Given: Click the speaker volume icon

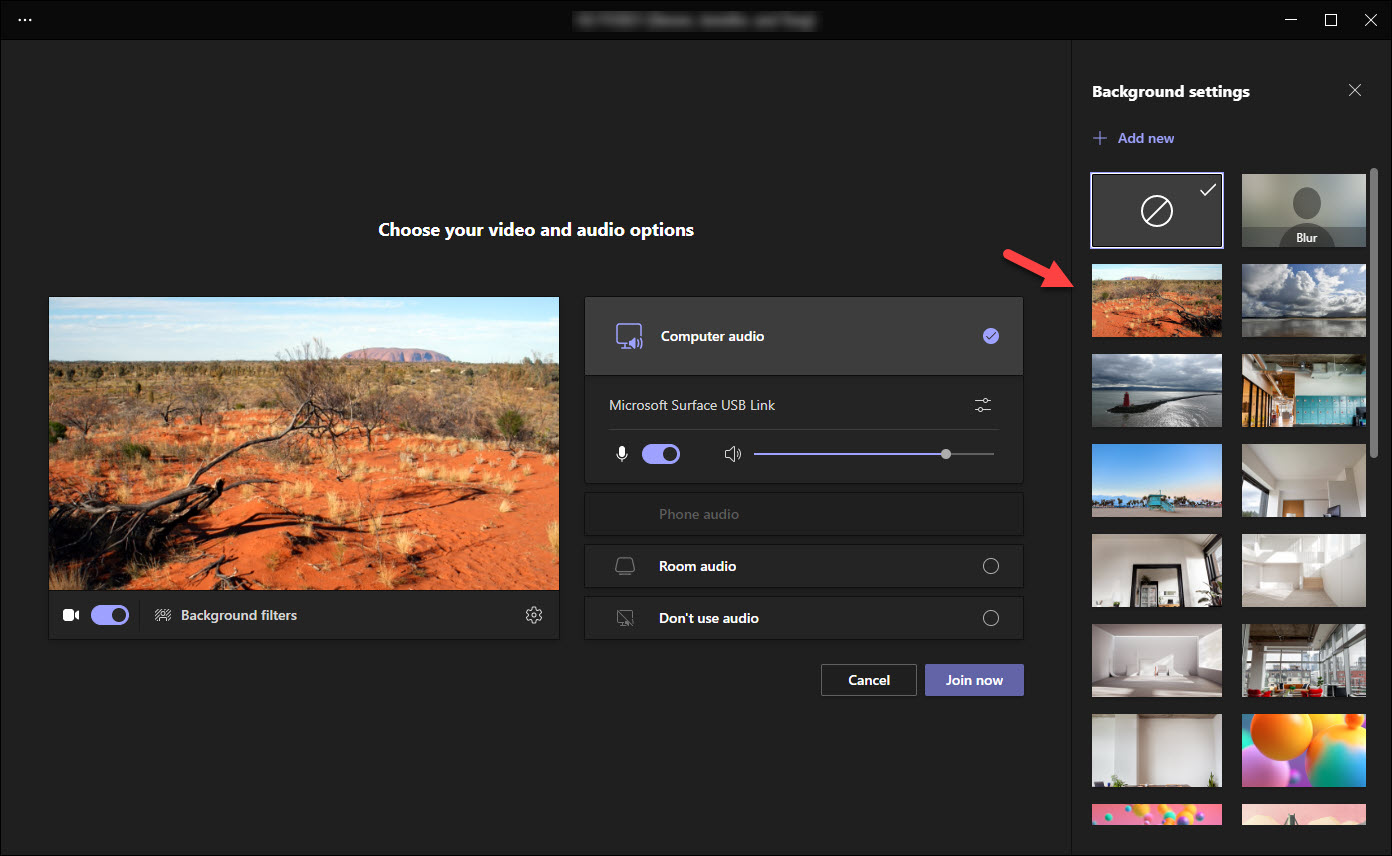Looking at the screenshot, I should pyautogui.click(x=733, y=454).
